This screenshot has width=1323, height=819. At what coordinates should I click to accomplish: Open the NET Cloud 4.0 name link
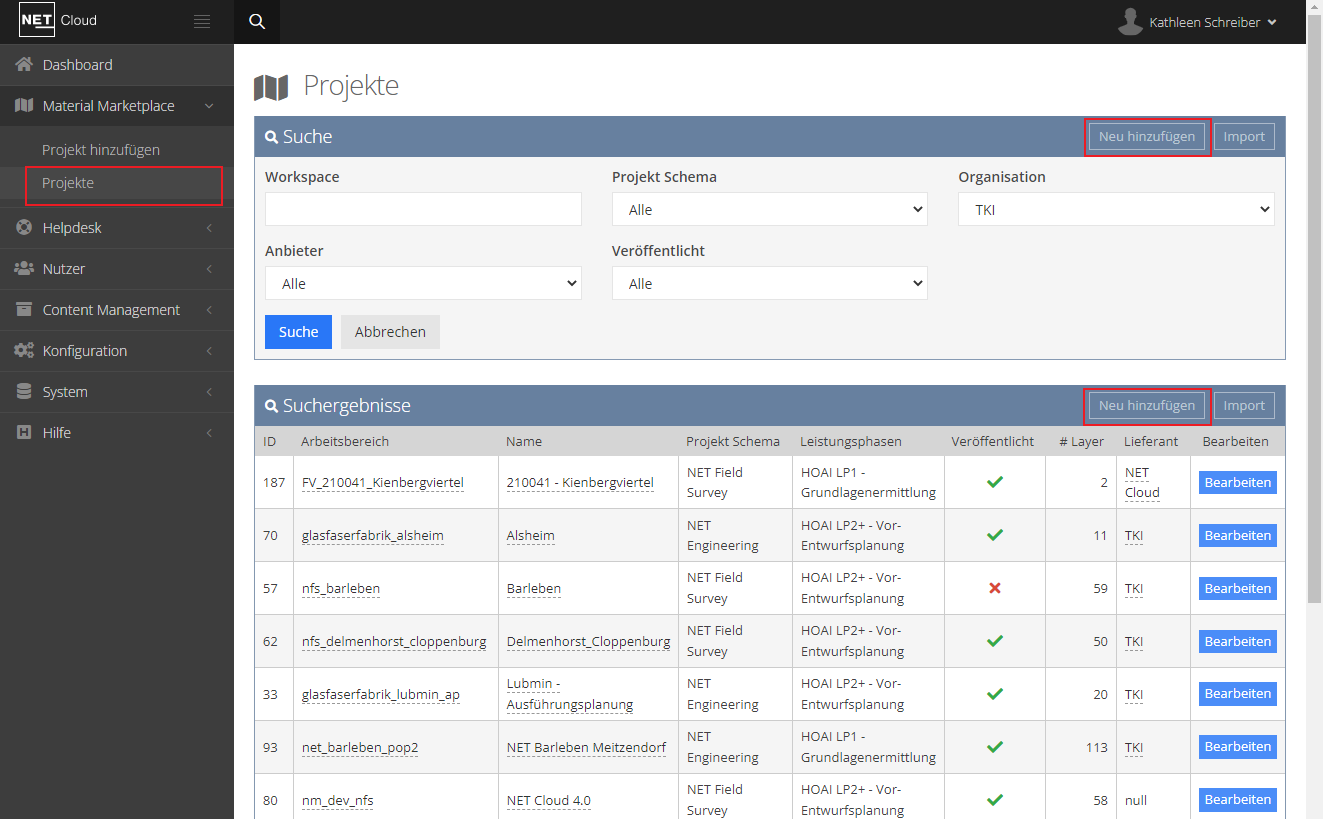549,800
